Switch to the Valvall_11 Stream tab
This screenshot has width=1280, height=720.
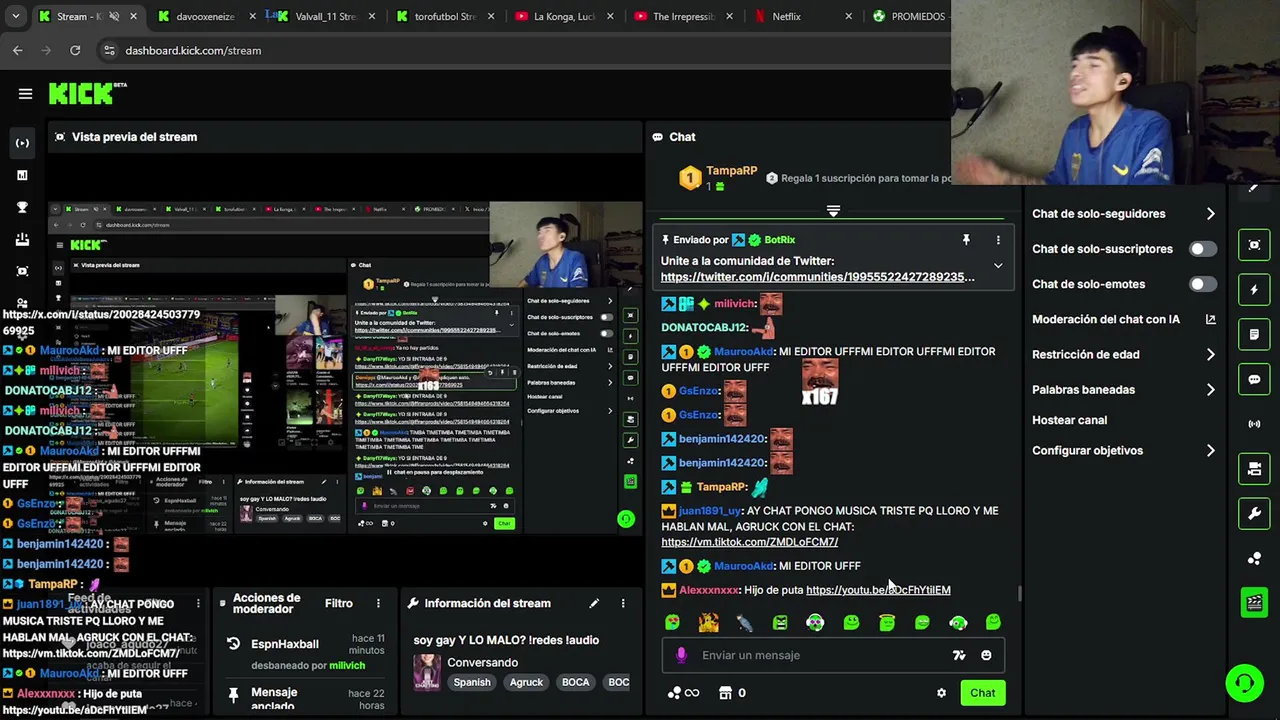(x=326, y=16)
